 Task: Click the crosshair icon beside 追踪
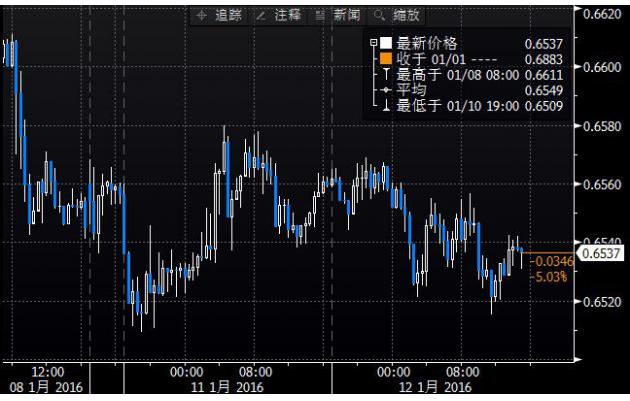(202, 16)
